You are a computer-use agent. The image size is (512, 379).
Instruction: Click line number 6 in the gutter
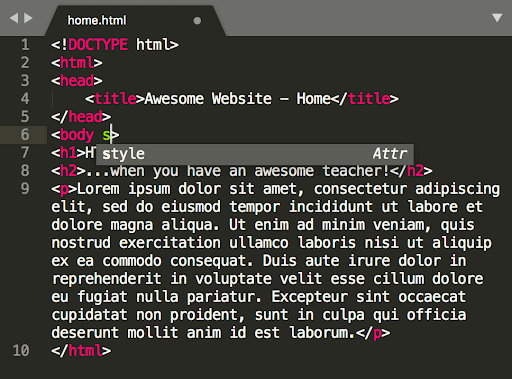coord(25,135)
